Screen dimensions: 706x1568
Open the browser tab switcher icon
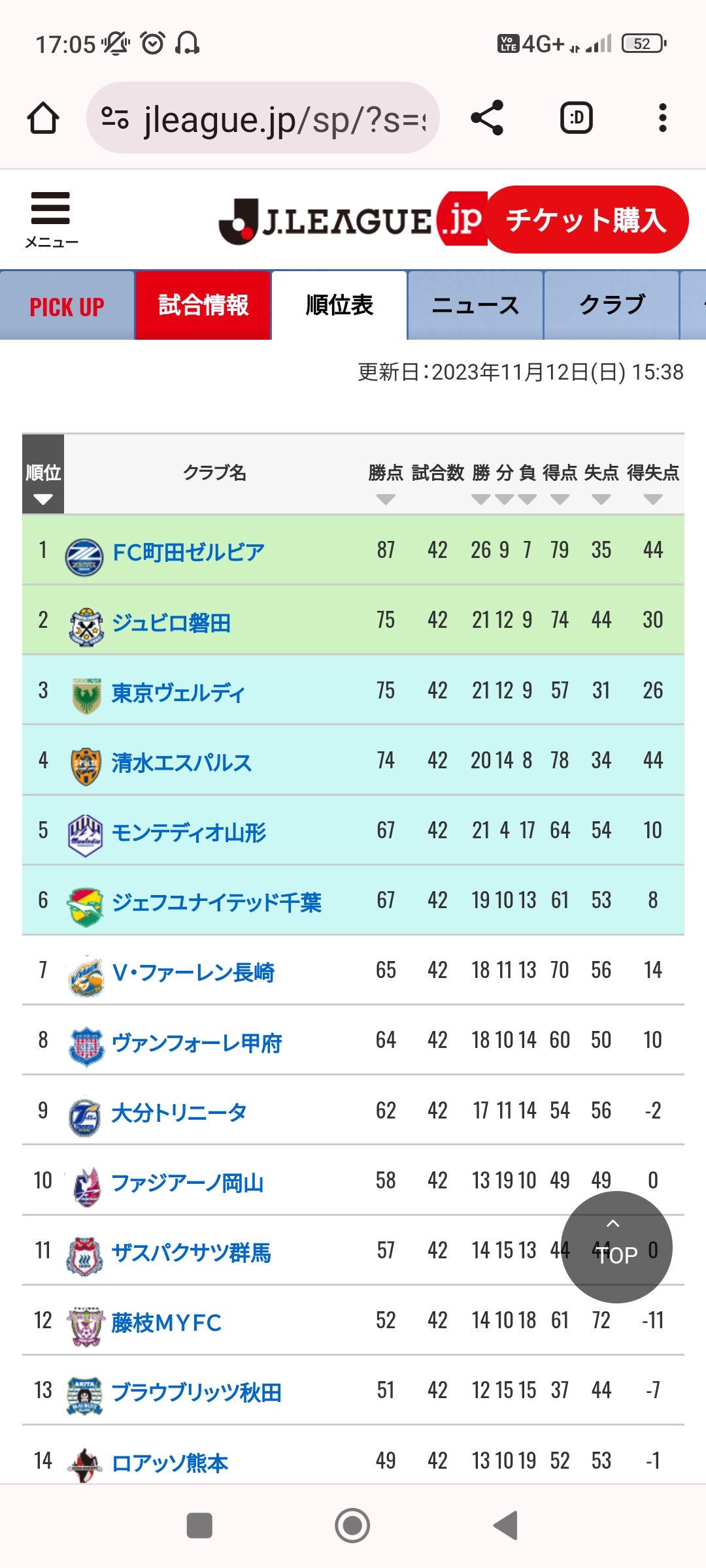click(x=577, y=118)
